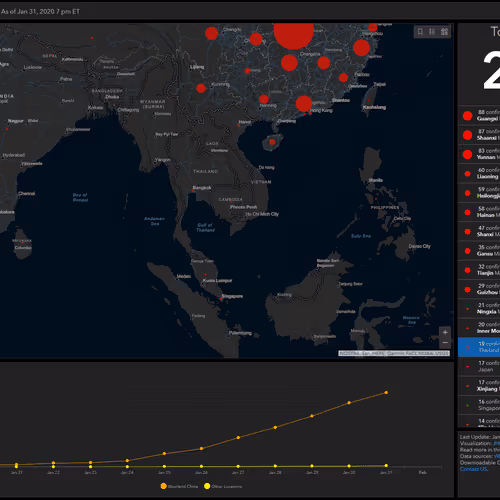
Task: Select the Xinjiang row with 17 confirmed
Action: (x=479, y=386)
